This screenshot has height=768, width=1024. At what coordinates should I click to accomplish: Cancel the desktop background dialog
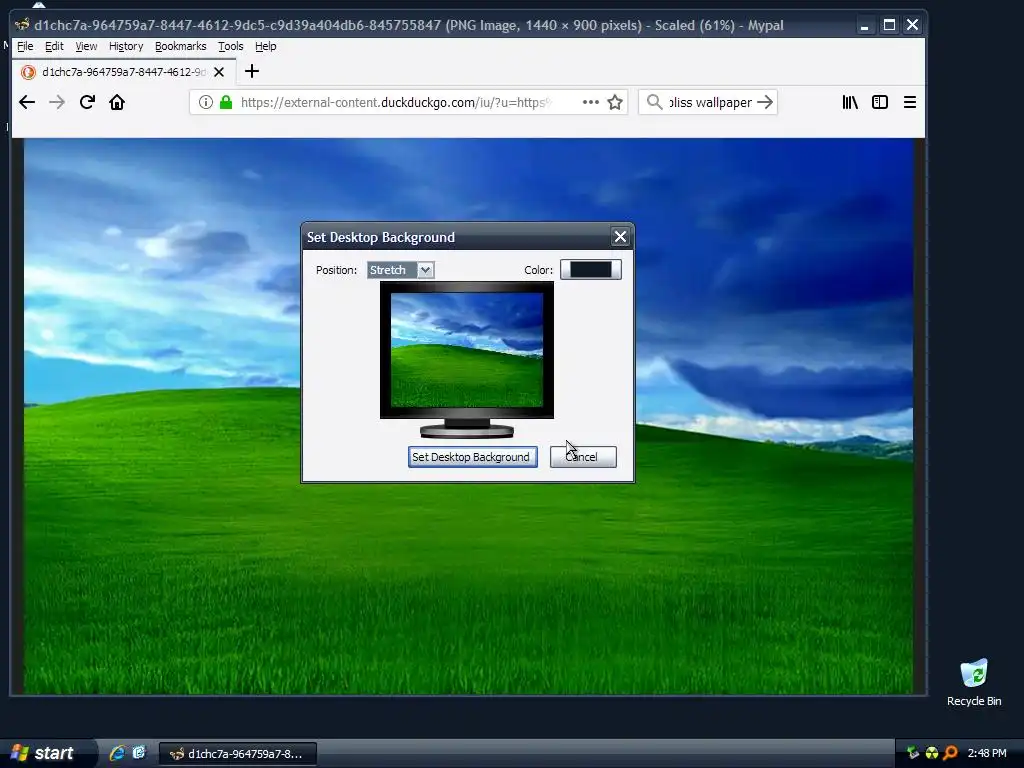point(583,457)
